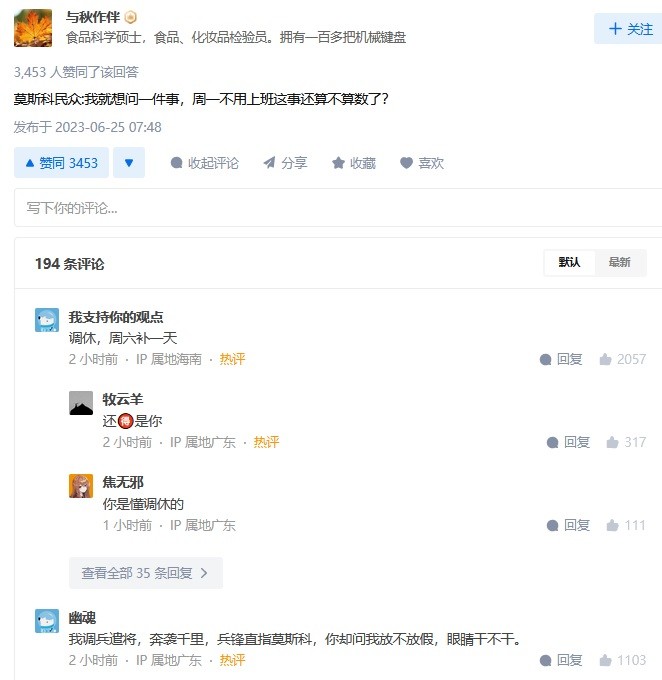Expand 查看全部 35 条回复
This screenshot has height=680, width=662.
tap(146, 573)
